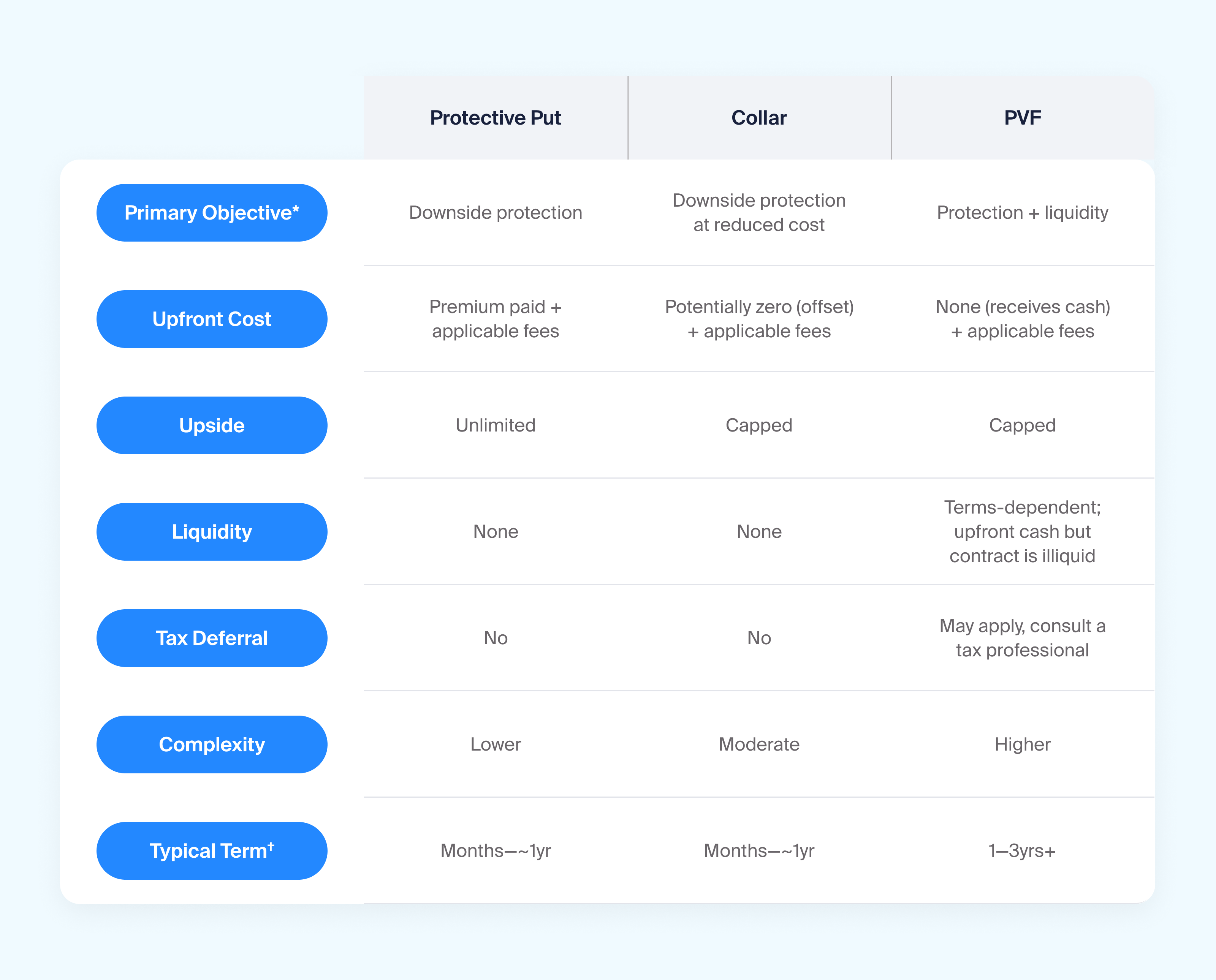Image resolution: width=1216 pixels, height=980 pixels.
Task: Click the Tax Deferral label
Action: [212, 638]
